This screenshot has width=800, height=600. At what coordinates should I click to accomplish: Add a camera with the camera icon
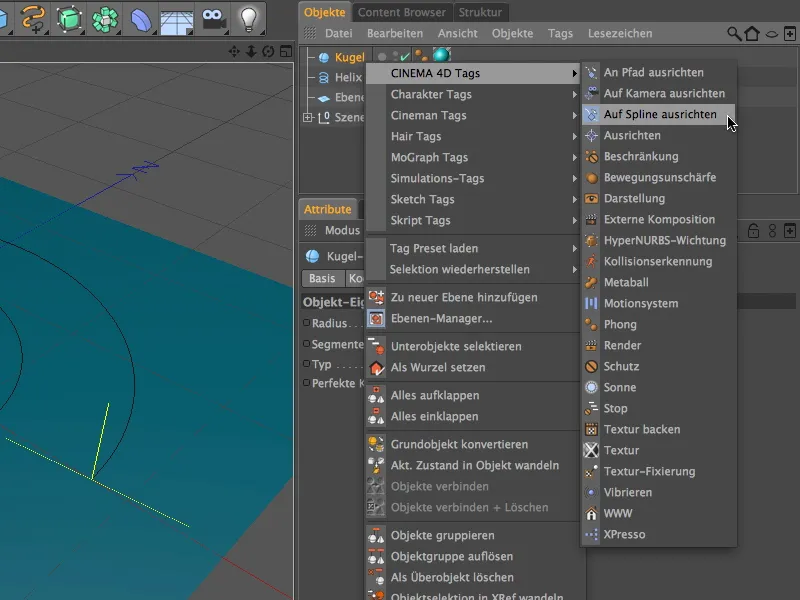coord(212,19)
